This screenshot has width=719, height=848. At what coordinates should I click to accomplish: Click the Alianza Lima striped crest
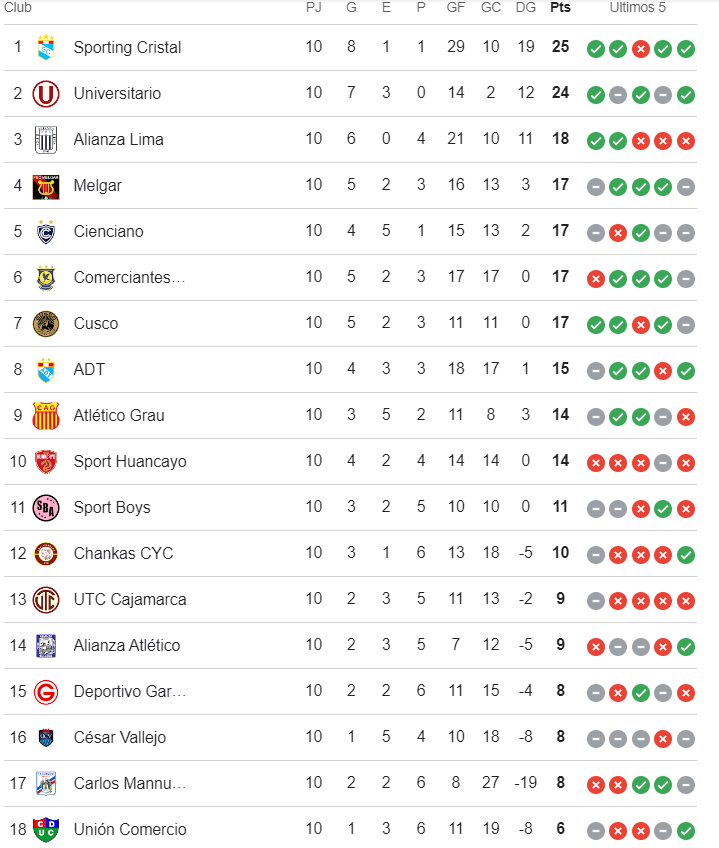45,140
